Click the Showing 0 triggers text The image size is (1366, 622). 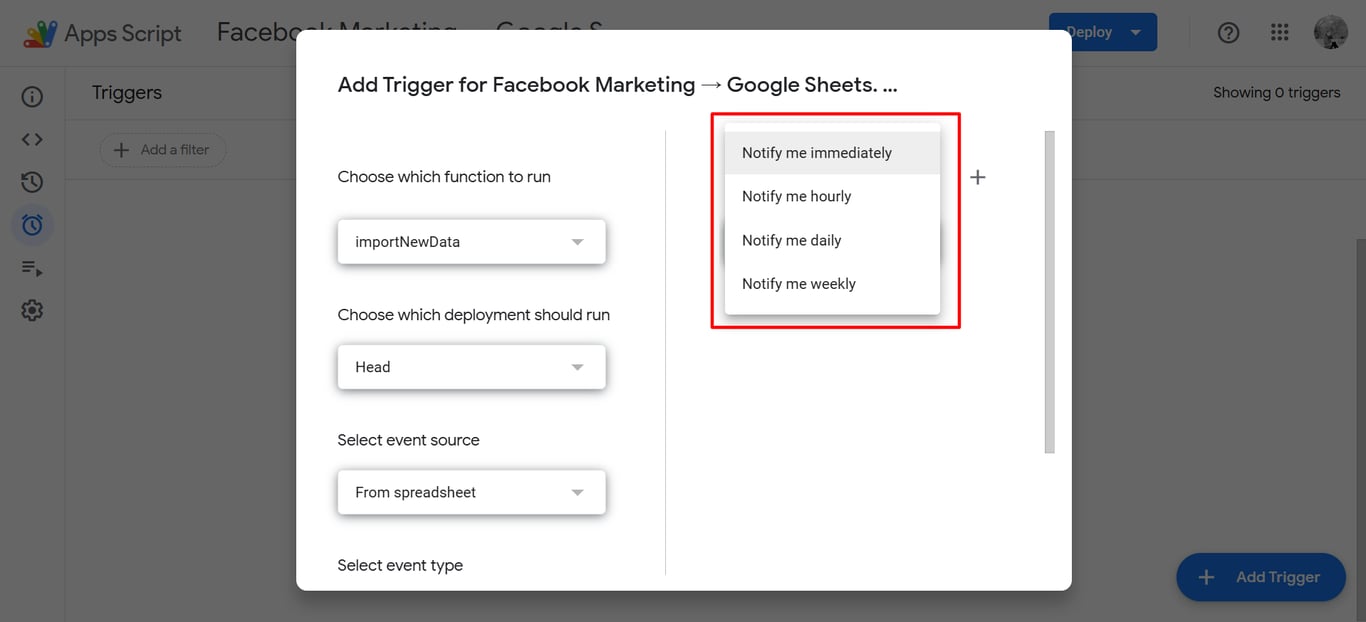tap(1277, 93)
